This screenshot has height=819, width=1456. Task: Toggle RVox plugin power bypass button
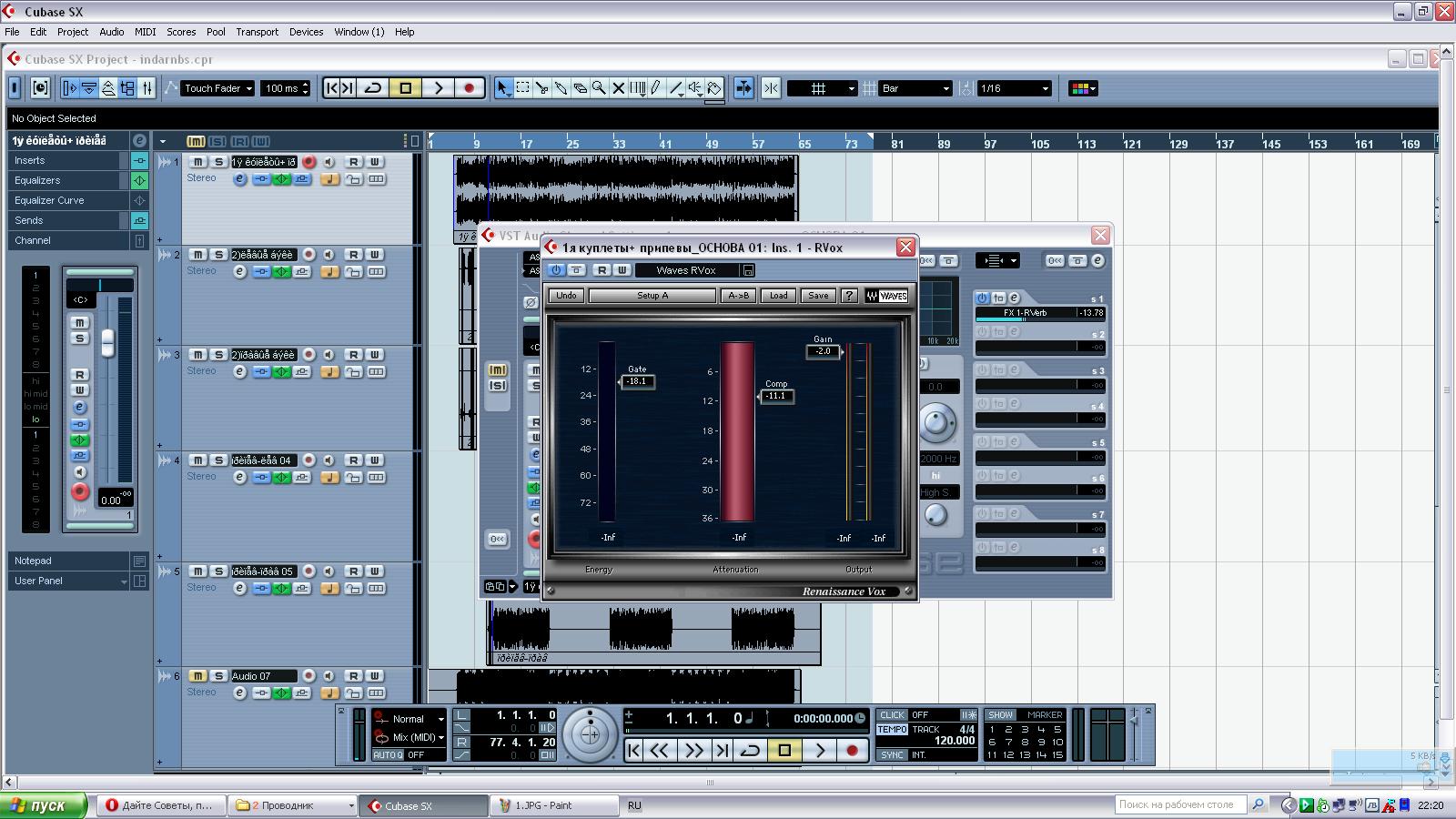(x=555, y=270)
